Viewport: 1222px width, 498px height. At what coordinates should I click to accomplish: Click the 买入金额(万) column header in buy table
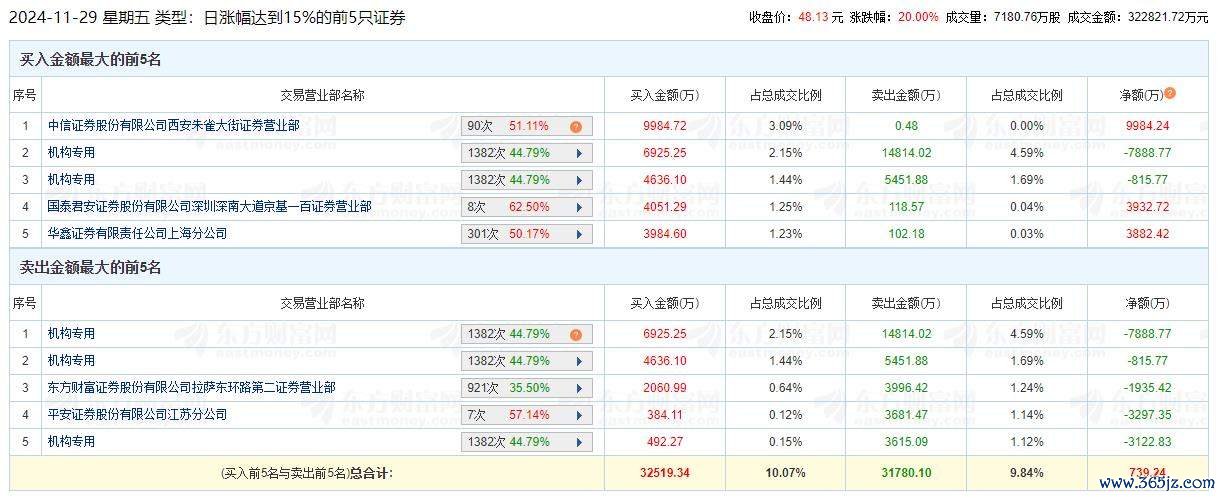tap(664, 96)
